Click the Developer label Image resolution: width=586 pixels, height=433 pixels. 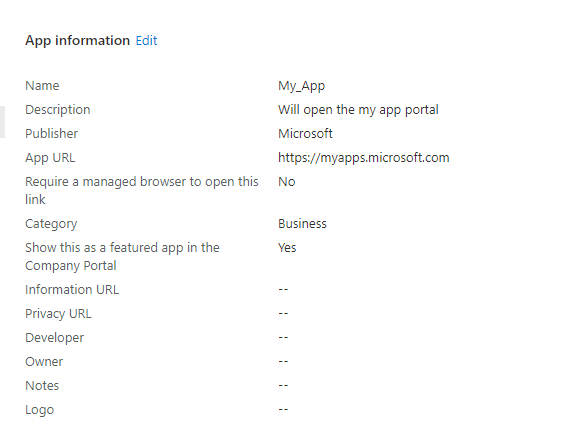click(x=55, y=338)
